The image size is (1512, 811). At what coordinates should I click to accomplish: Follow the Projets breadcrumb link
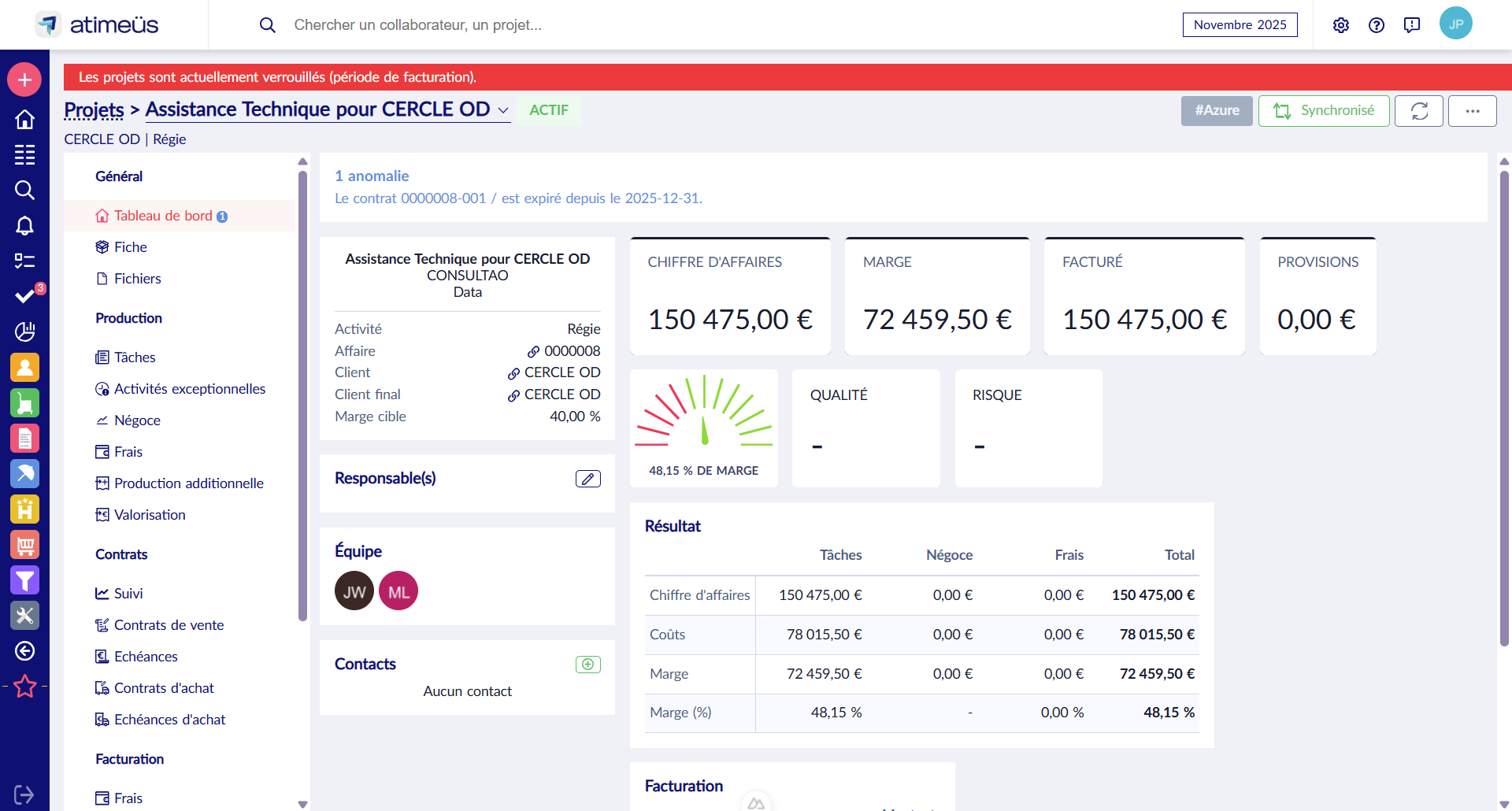point(94,110)
